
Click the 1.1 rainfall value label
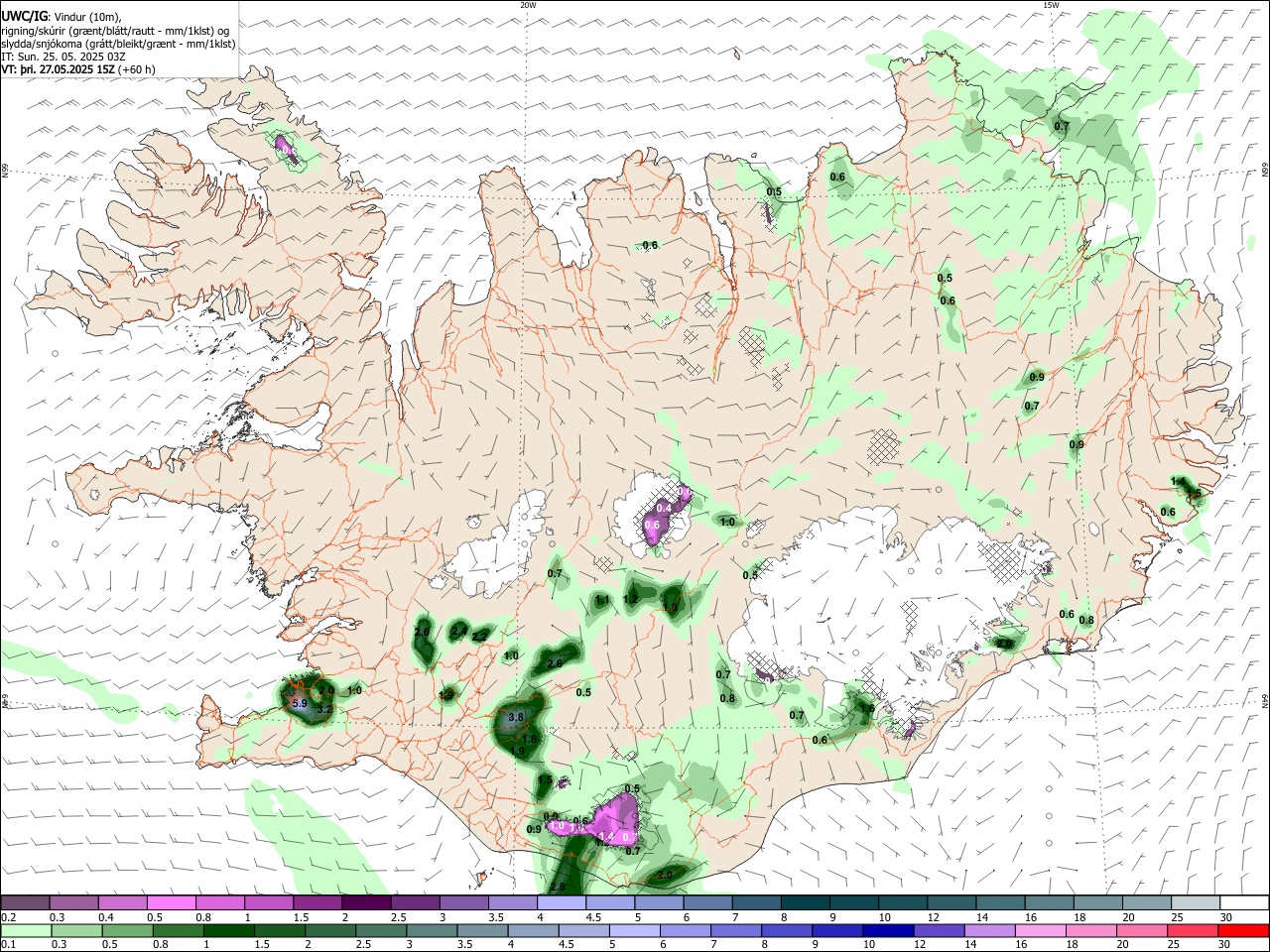click(602, 600)
